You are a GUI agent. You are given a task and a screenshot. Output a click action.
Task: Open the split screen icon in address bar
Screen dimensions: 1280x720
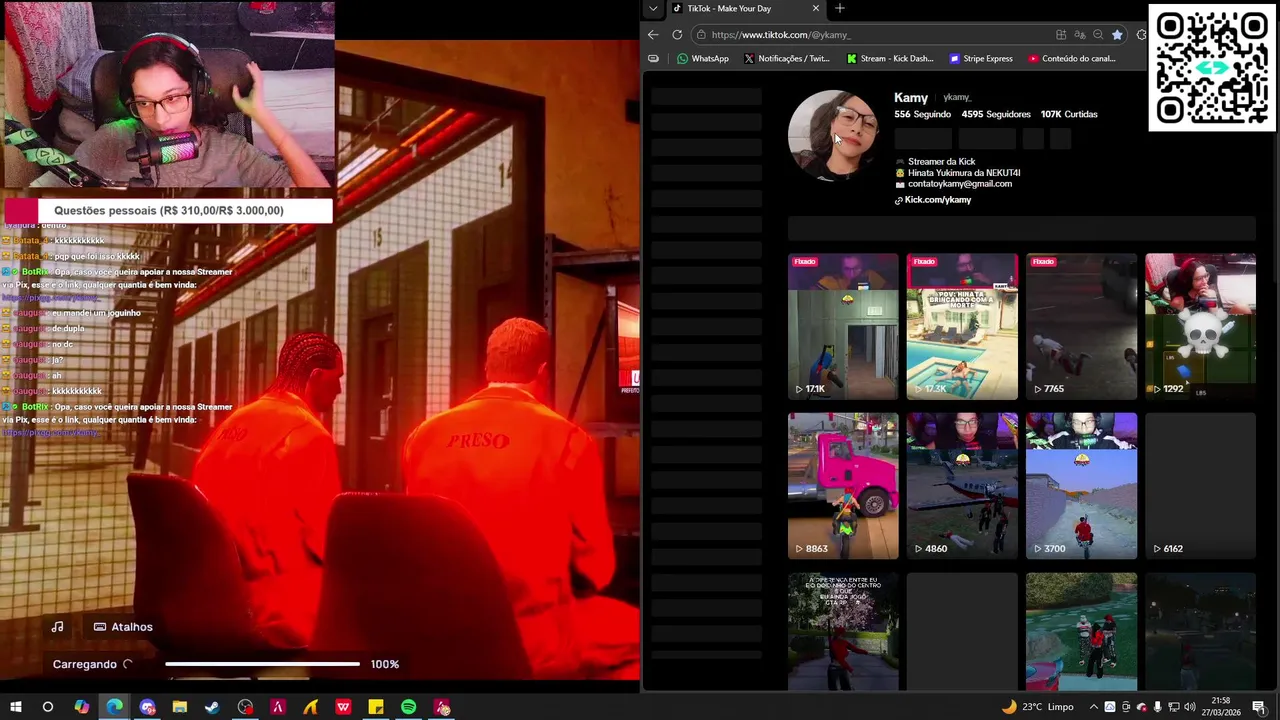(x=1061, y=35)
